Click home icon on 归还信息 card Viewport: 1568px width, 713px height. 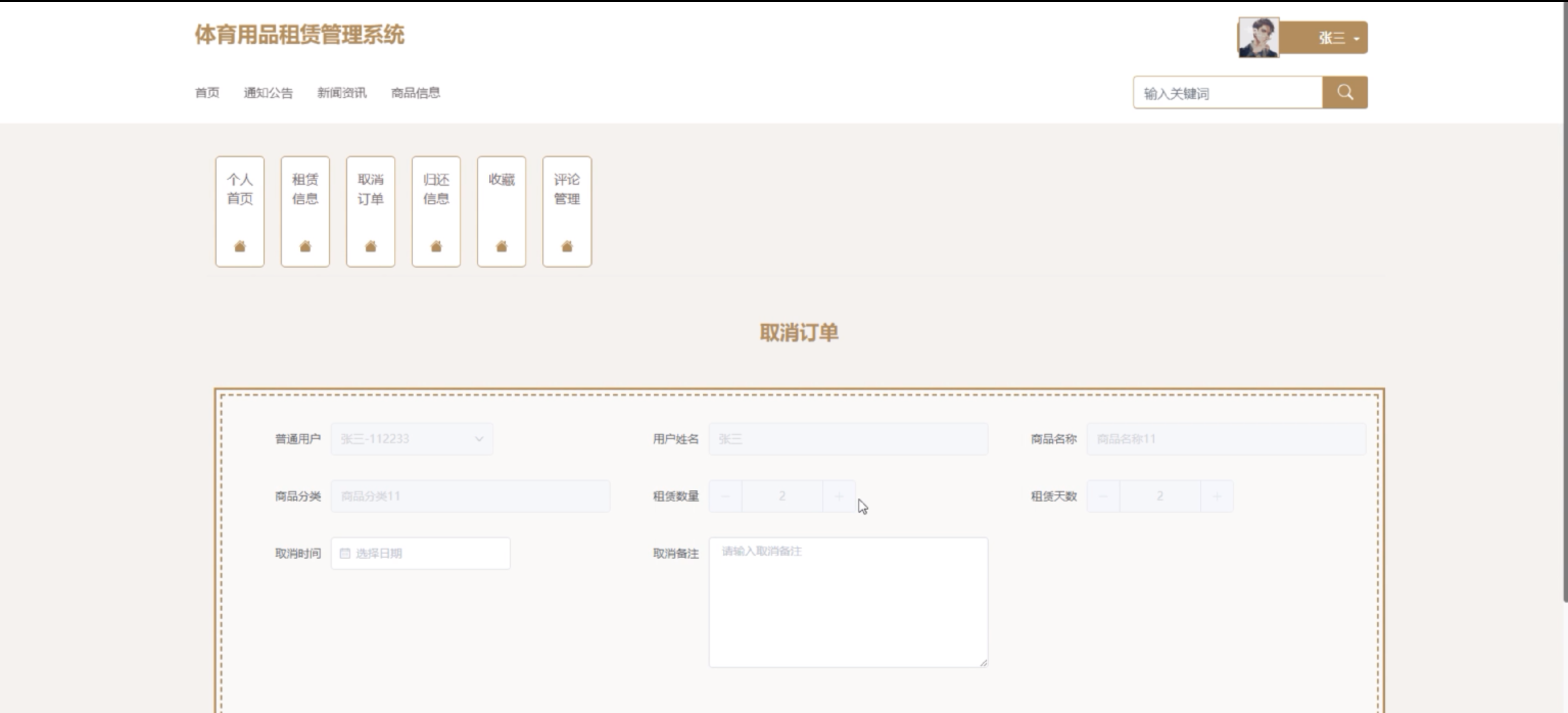pos(436,246)
